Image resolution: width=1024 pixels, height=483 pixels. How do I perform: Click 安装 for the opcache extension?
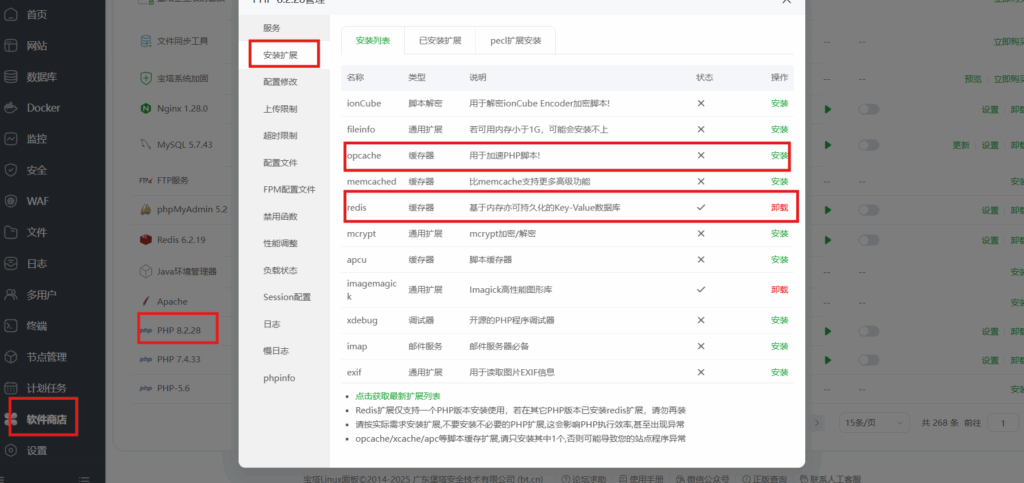coord(779,155)
